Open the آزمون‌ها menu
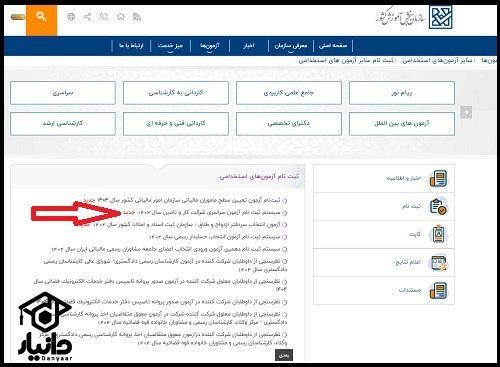 point(210,46)
